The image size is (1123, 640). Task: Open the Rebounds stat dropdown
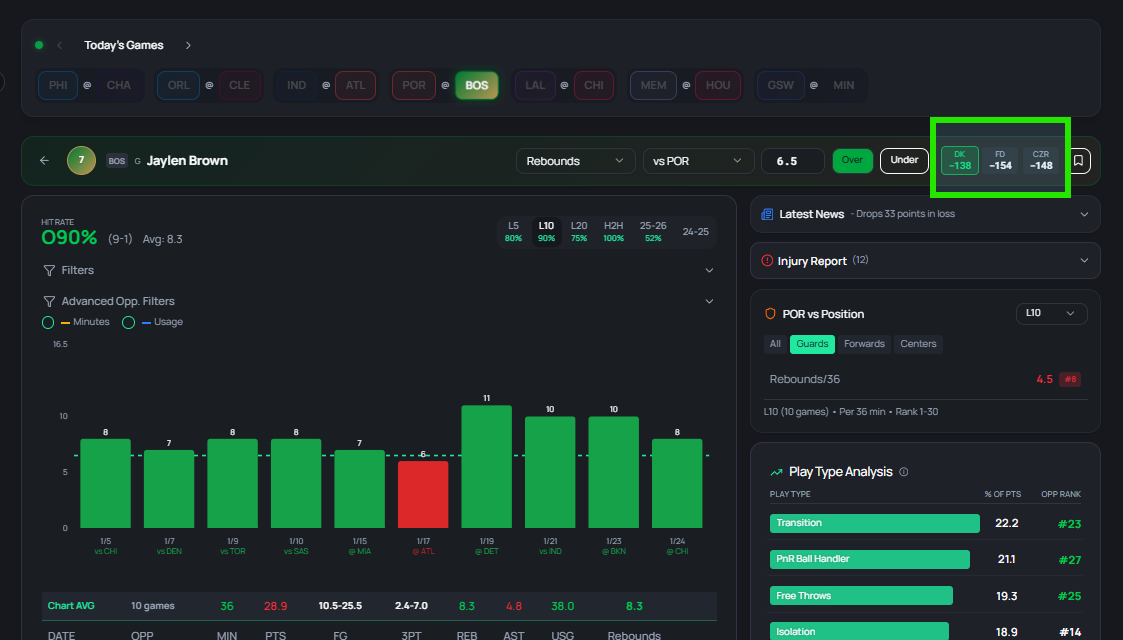pos(575,161)
